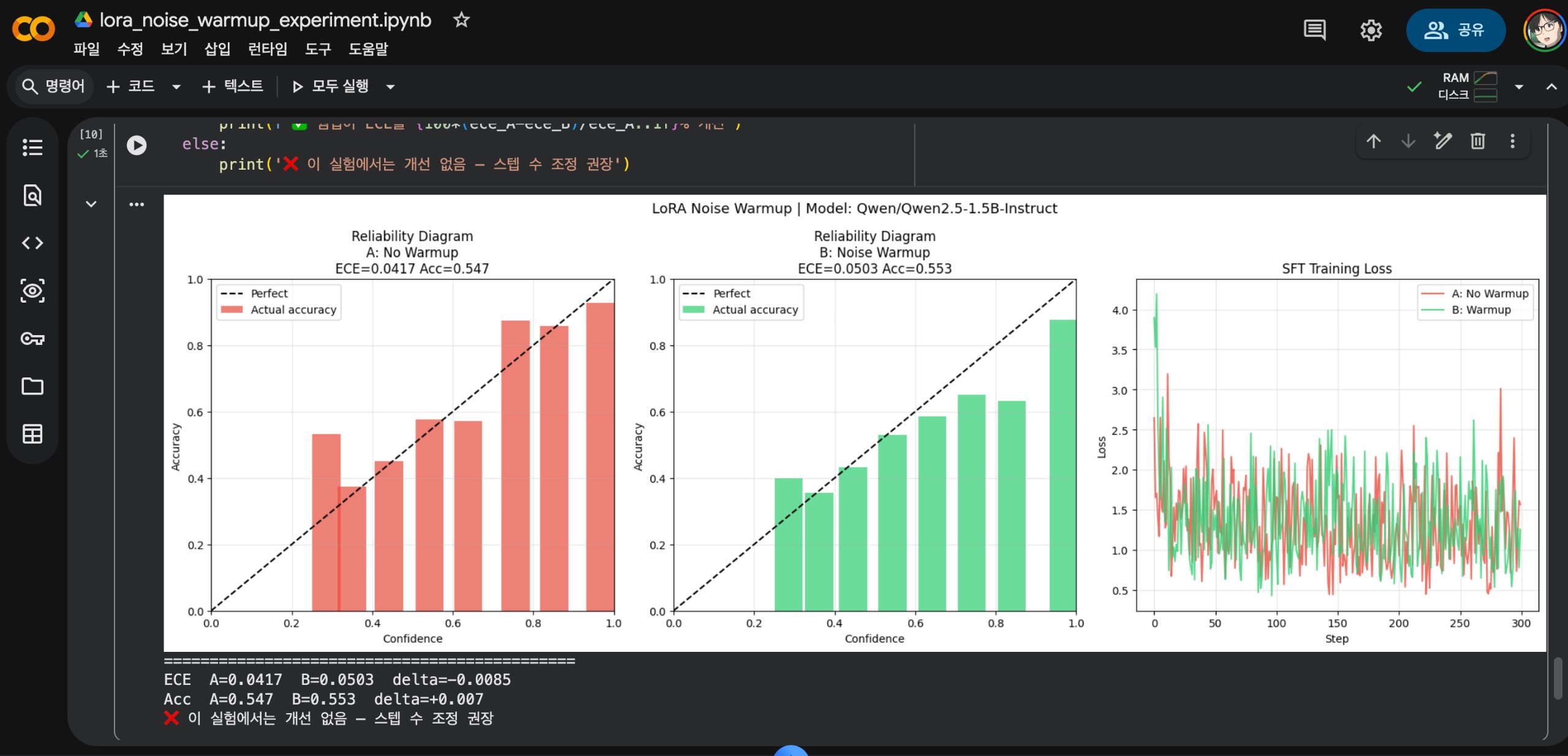
Task: Delete the cell with the trash icon
Action: tap(1478, 142)
